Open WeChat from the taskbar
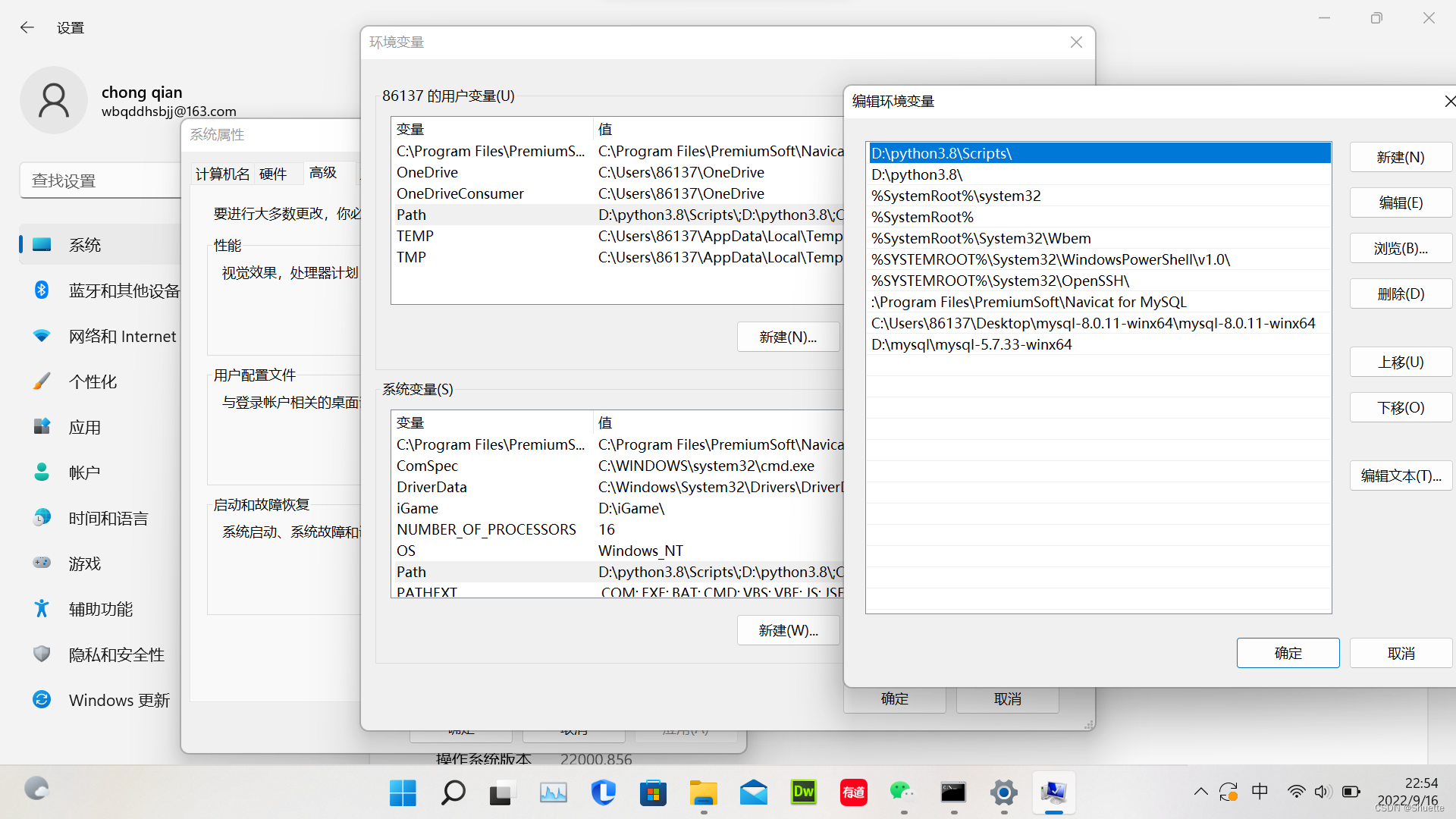 902,792
